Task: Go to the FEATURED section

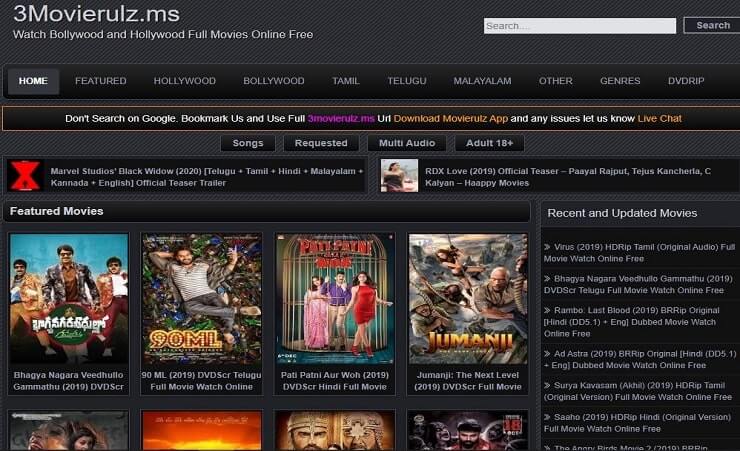Action: tap(101, 81)
